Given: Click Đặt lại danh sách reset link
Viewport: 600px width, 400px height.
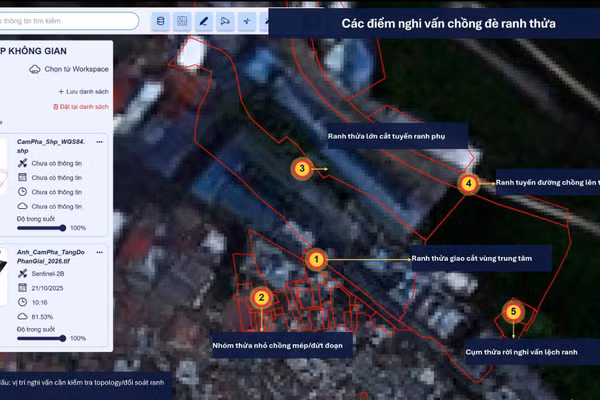Looking at the screenshot, I should pos(81,107).
